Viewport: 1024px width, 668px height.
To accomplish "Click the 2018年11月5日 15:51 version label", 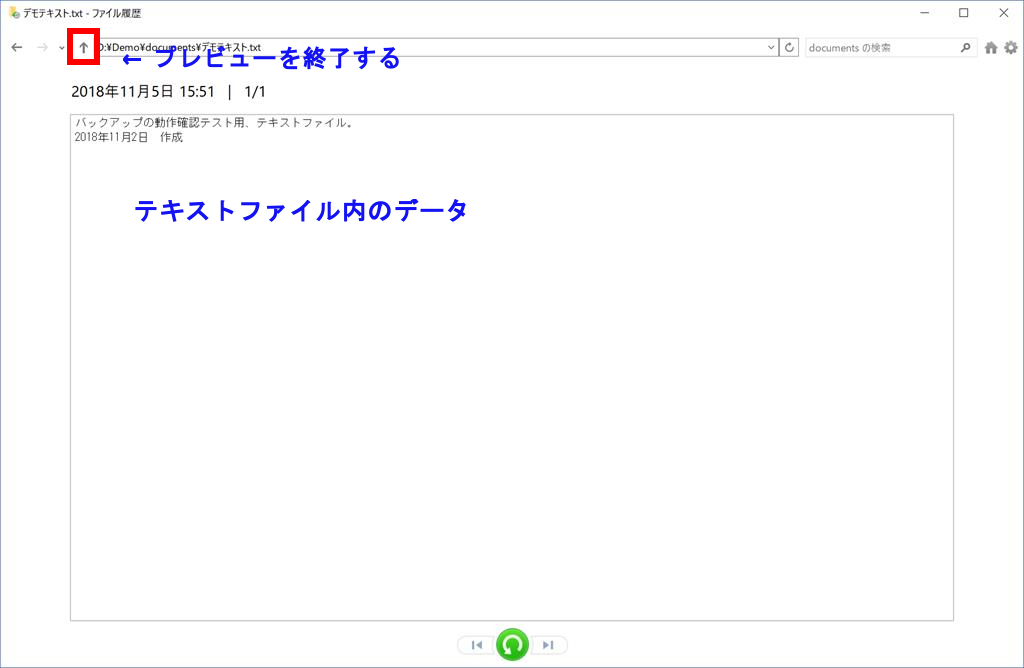I will coord(143,91).
